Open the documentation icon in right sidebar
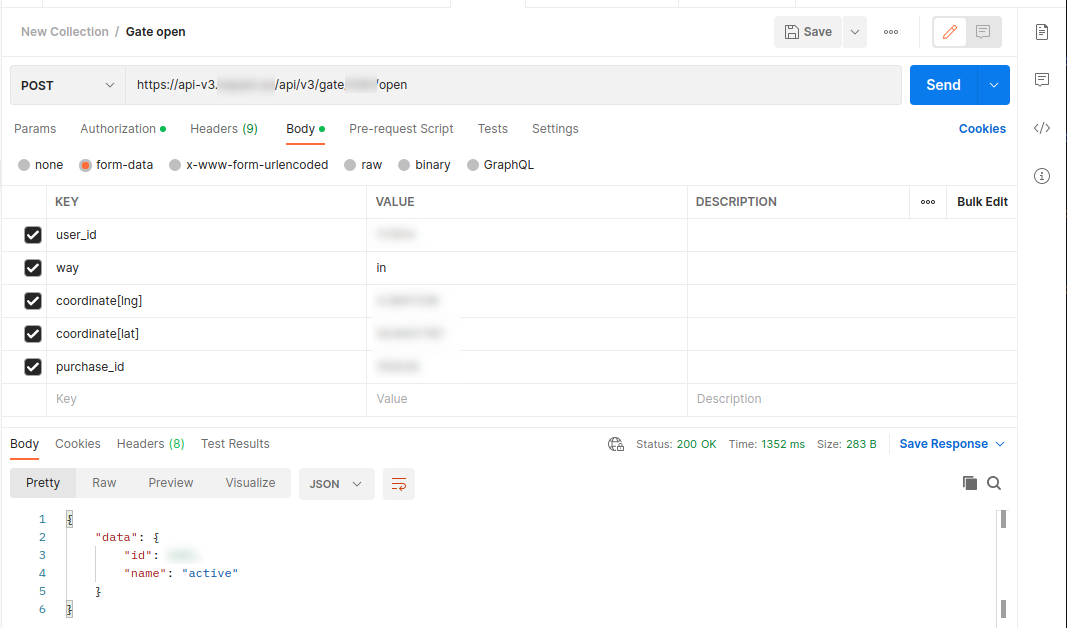1067x628 pixels. point(1042,32)
